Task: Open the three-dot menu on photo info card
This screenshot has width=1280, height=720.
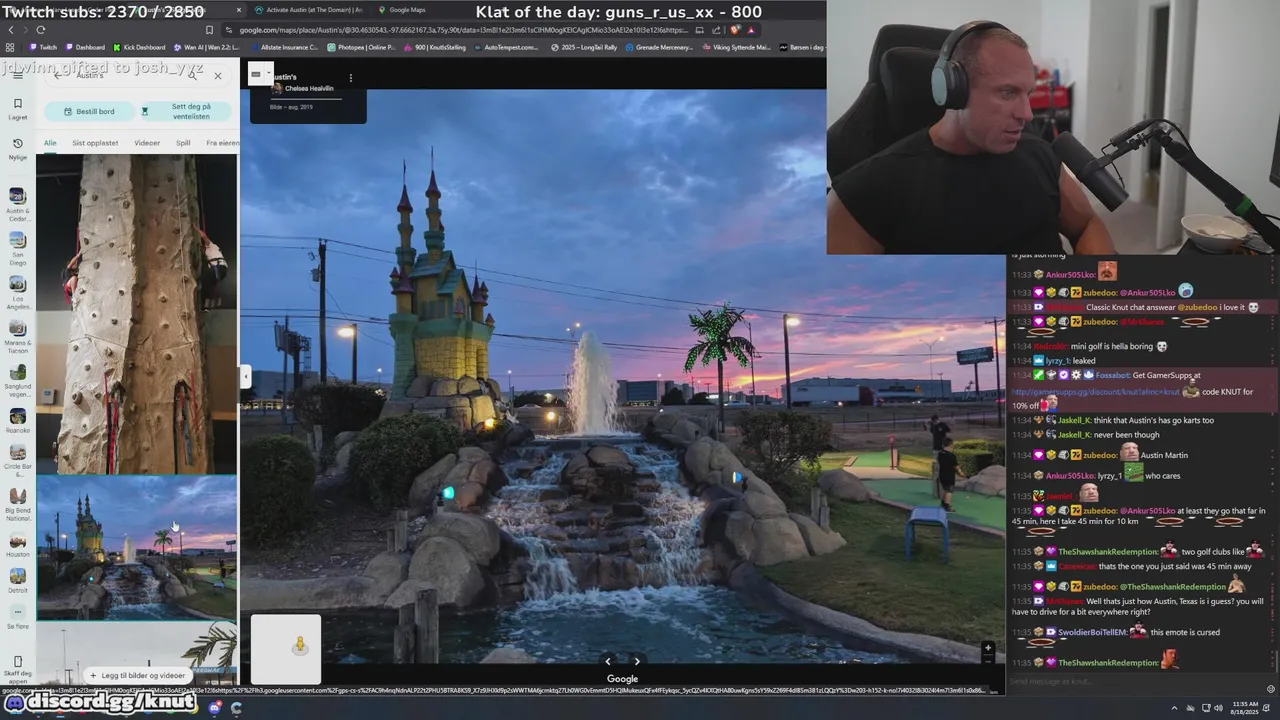Action: point(350,77)
